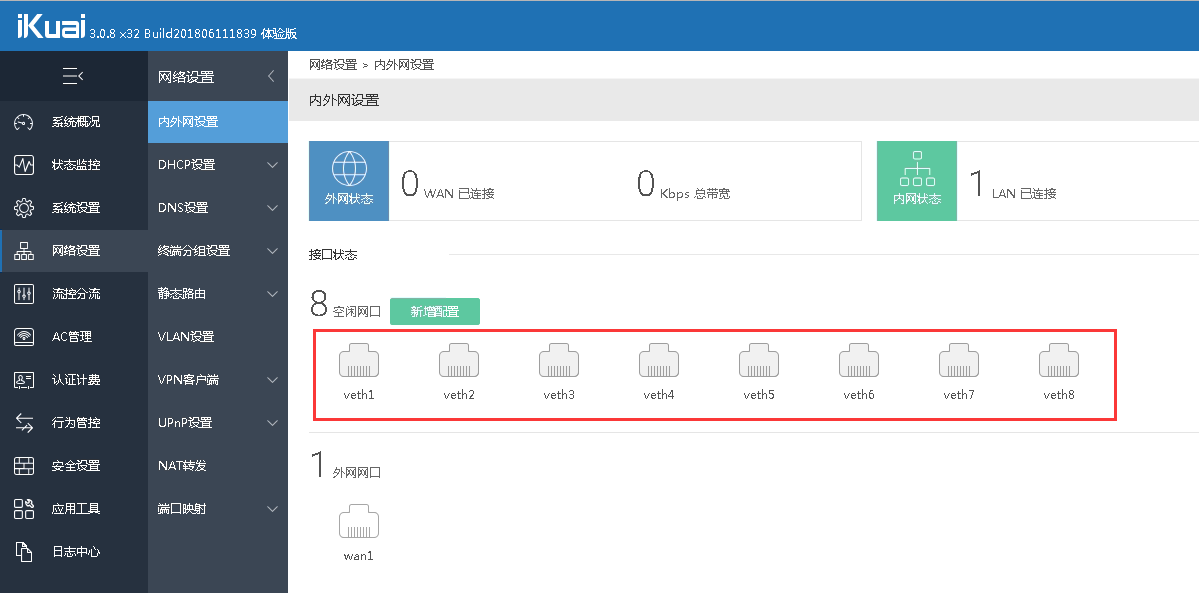The width and height of the screenshot is (1199, 593).
Task: Click the 认证计费 ID card icon
Action: (x=24, y=380)
